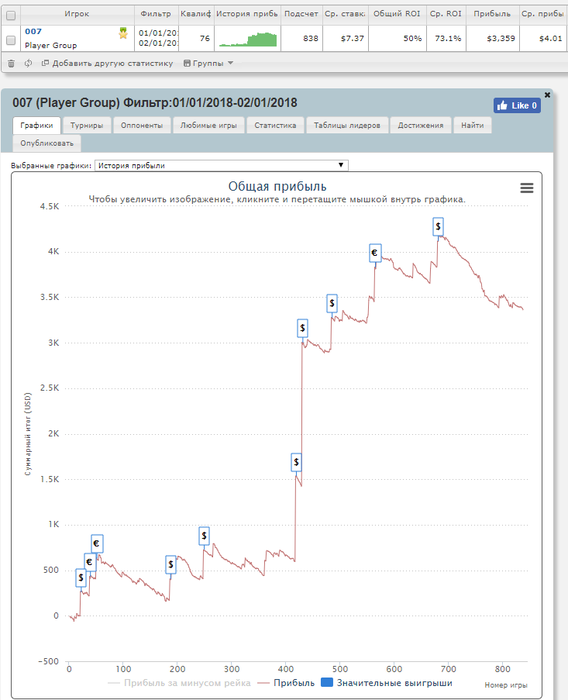Open the 007 player link

point(33,31)
